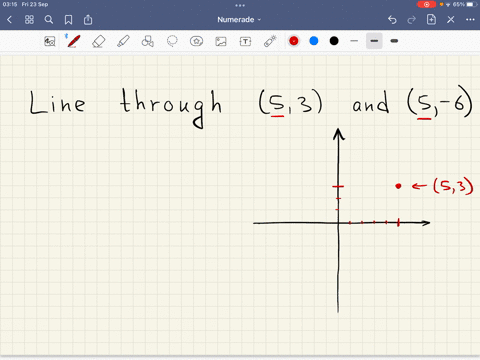Screen dimensions: 480x360
Task: Add a new page
Action: (431, 20)
